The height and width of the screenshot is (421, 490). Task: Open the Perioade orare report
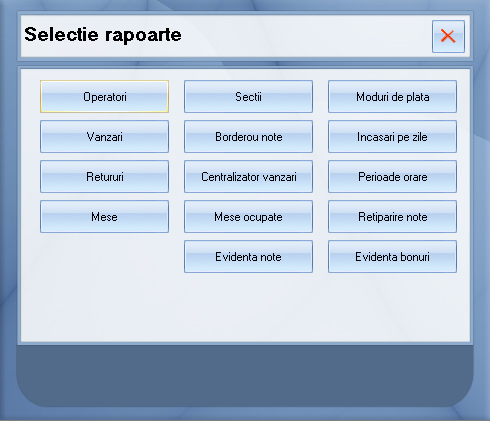[x=392, y=177]
